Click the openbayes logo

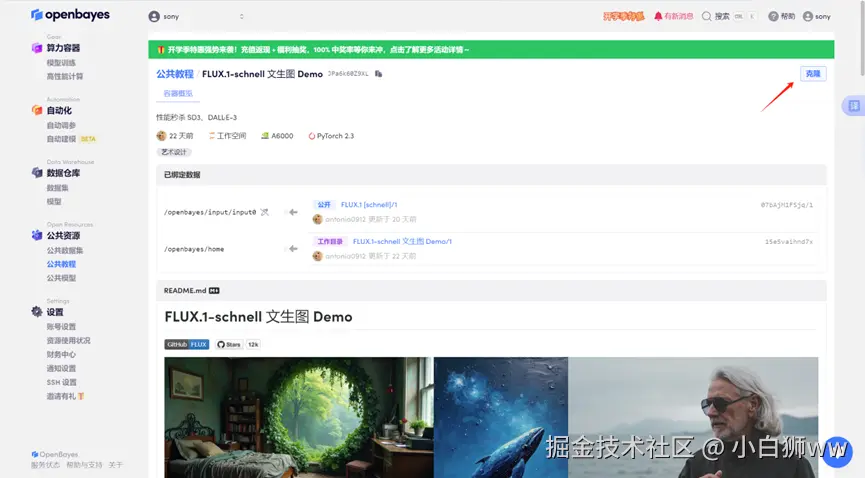pos(70,15)
